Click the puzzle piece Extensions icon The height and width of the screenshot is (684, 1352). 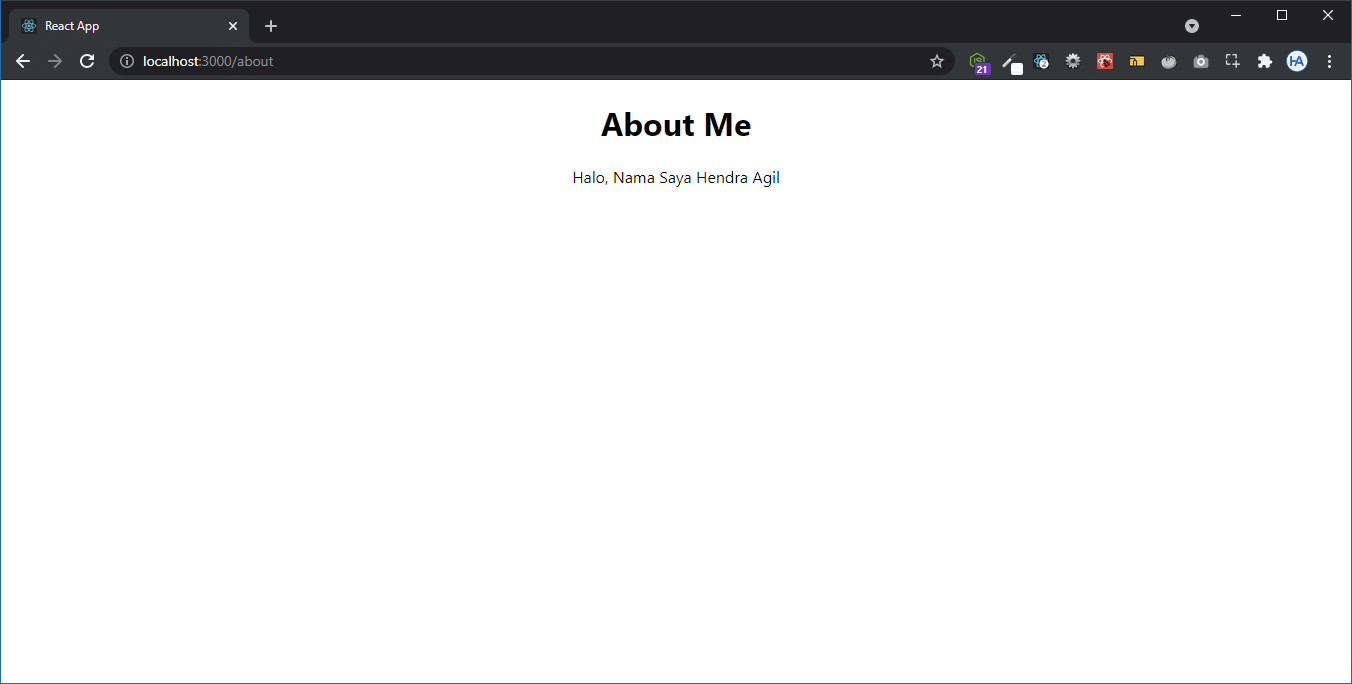click(1264, 61)
